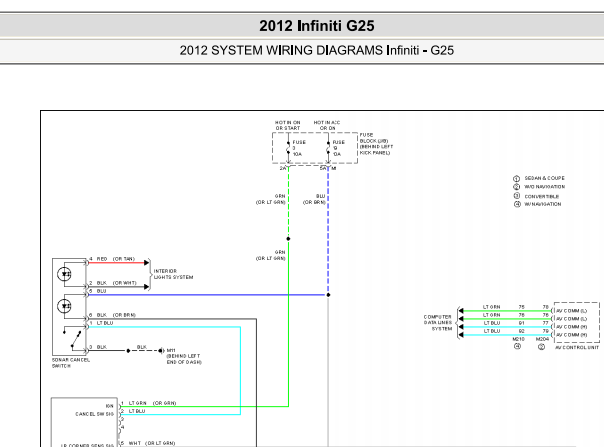Viewport: 604px width, 447px height.
Task: Click pin number 91 on the LT BLU line
Action: (x=521, y=323)
